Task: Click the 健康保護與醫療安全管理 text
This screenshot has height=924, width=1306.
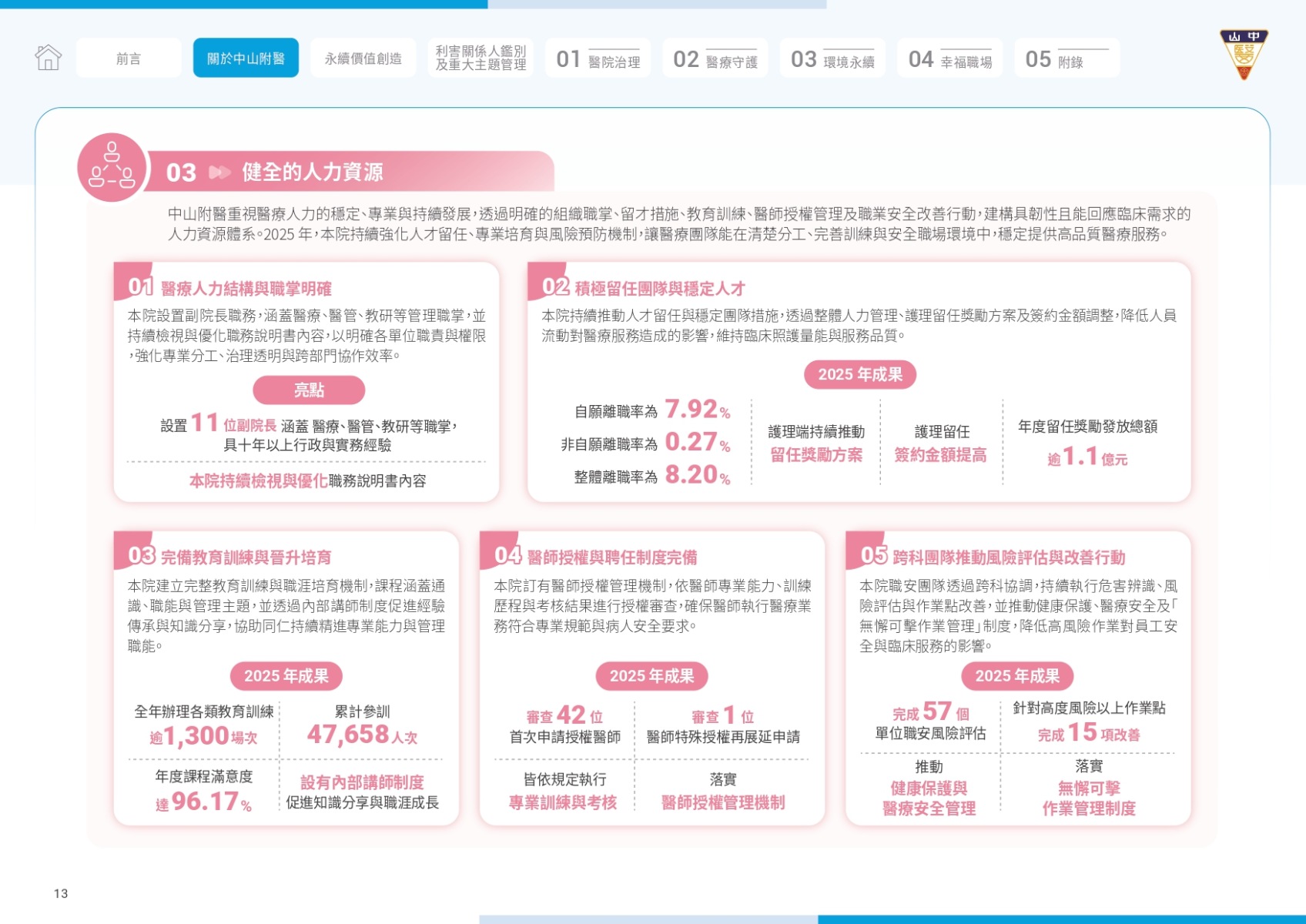Action: (x=929, y=798)
